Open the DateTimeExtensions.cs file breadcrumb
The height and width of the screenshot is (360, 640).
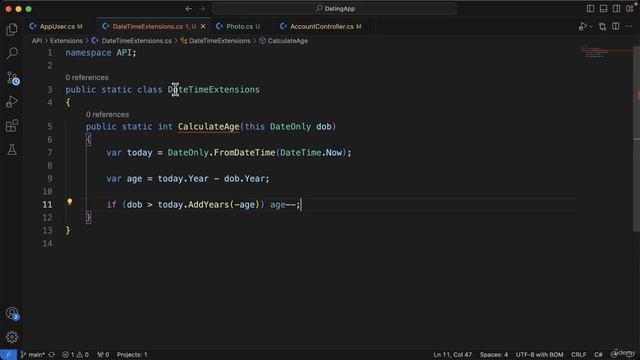pyautogui.click(x=132, y=41)
